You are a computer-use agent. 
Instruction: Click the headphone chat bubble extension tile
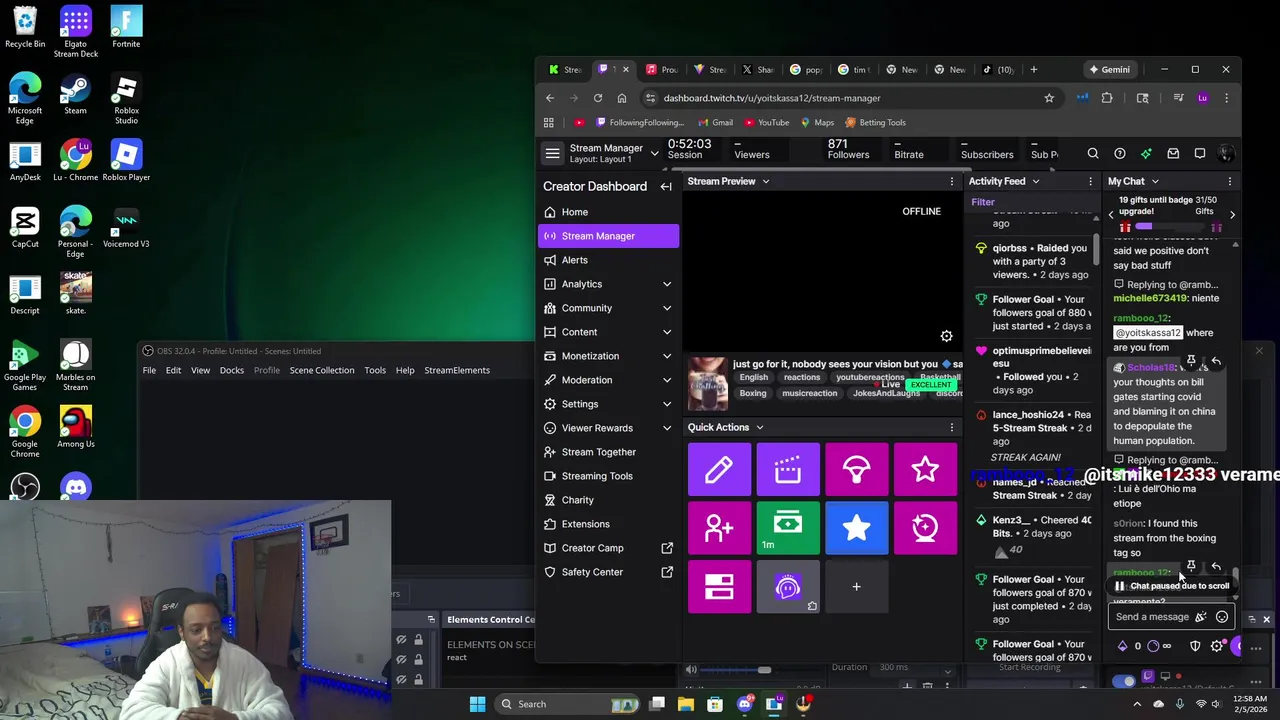coord(788,587)
